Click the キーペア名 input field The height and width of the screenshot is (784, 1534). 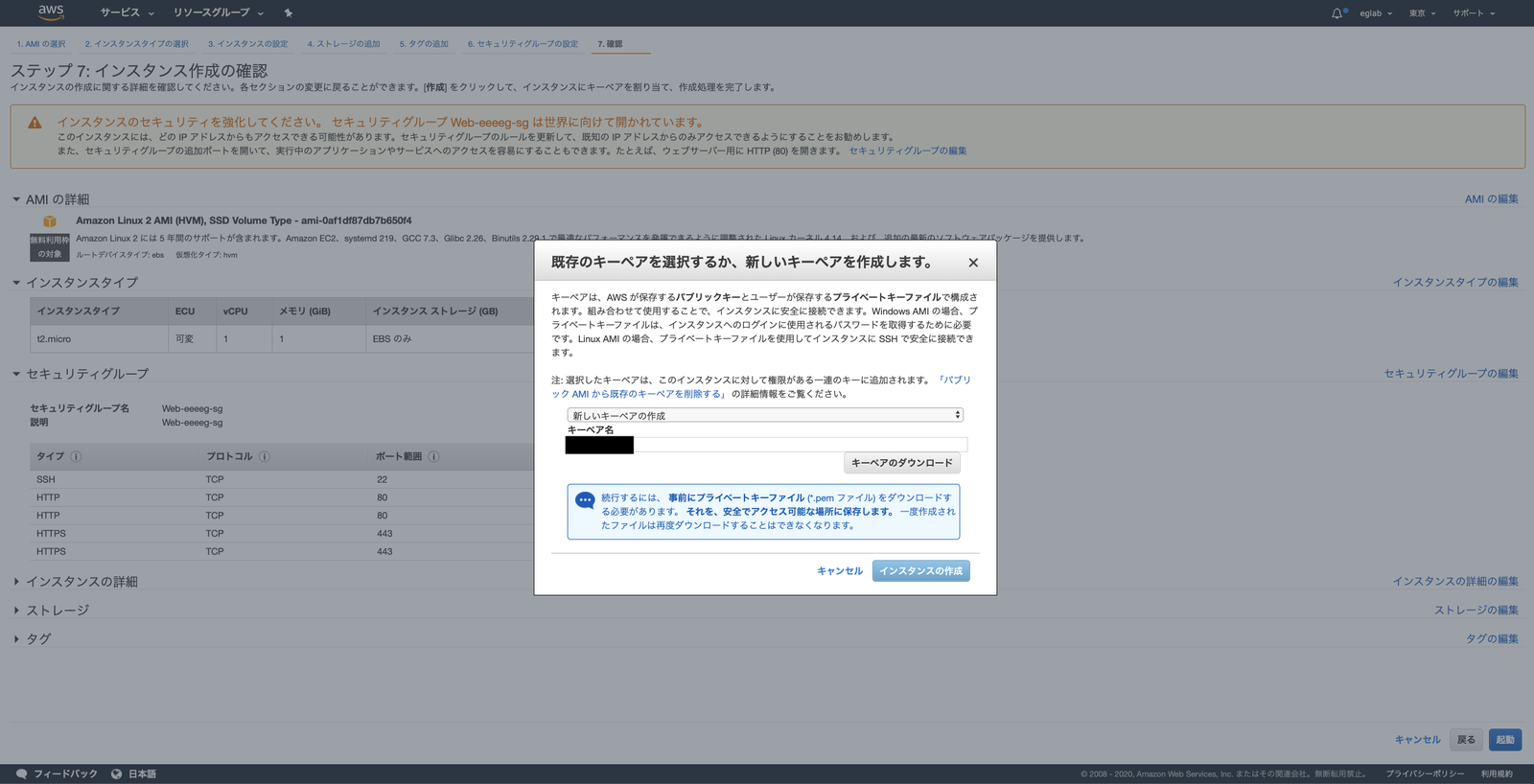tap(767, 445)
